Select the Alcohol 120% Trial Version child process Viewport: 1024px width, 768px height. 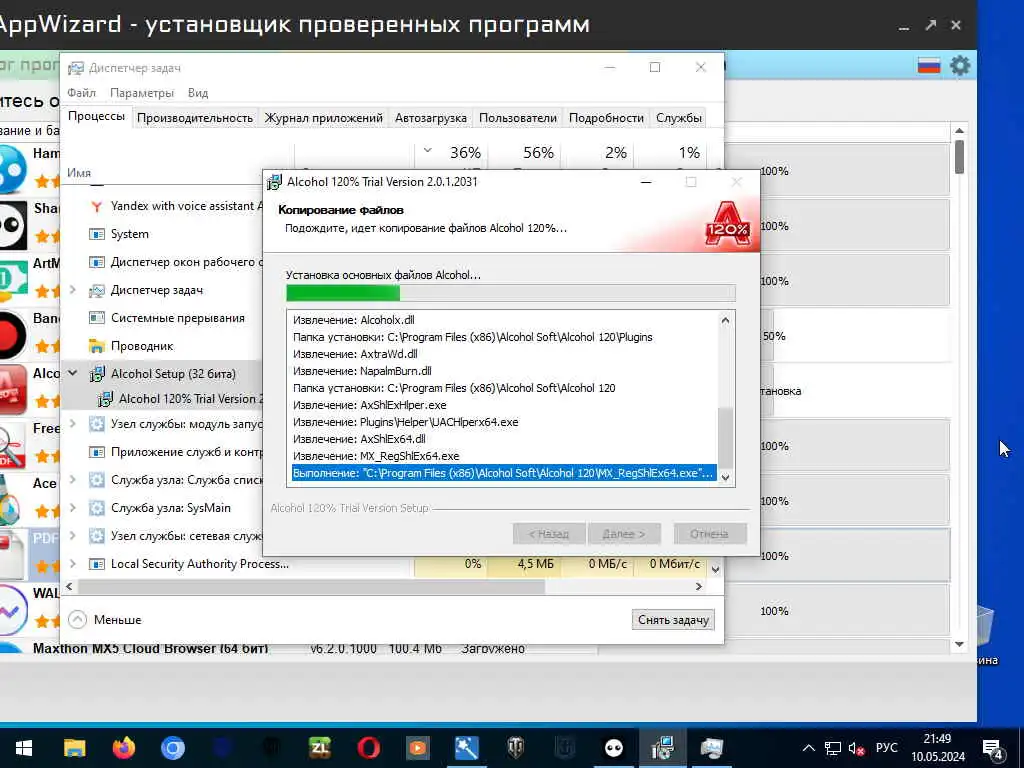(180, 399)
